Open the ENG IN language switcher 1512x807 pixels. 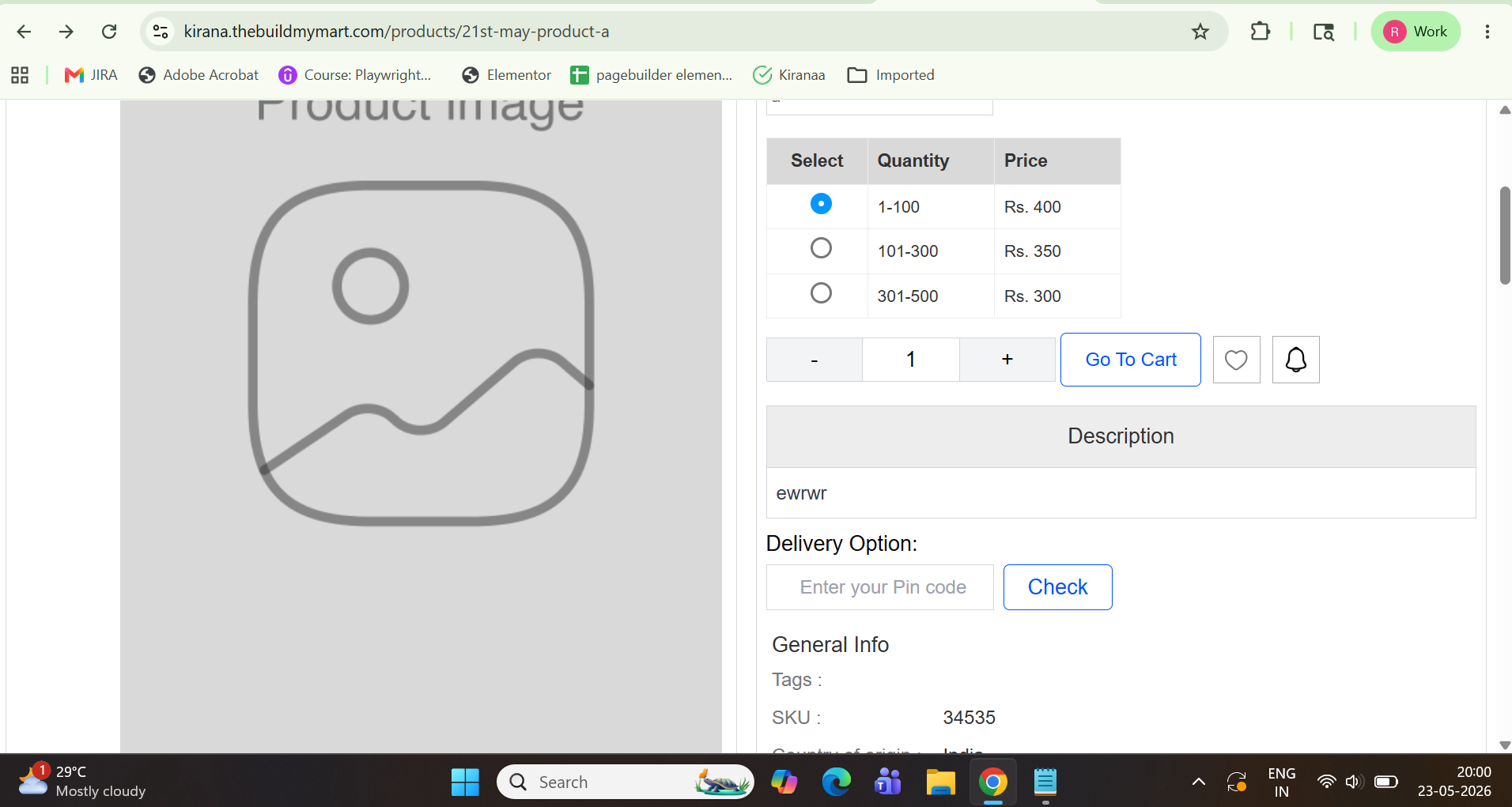(1282, 782)
